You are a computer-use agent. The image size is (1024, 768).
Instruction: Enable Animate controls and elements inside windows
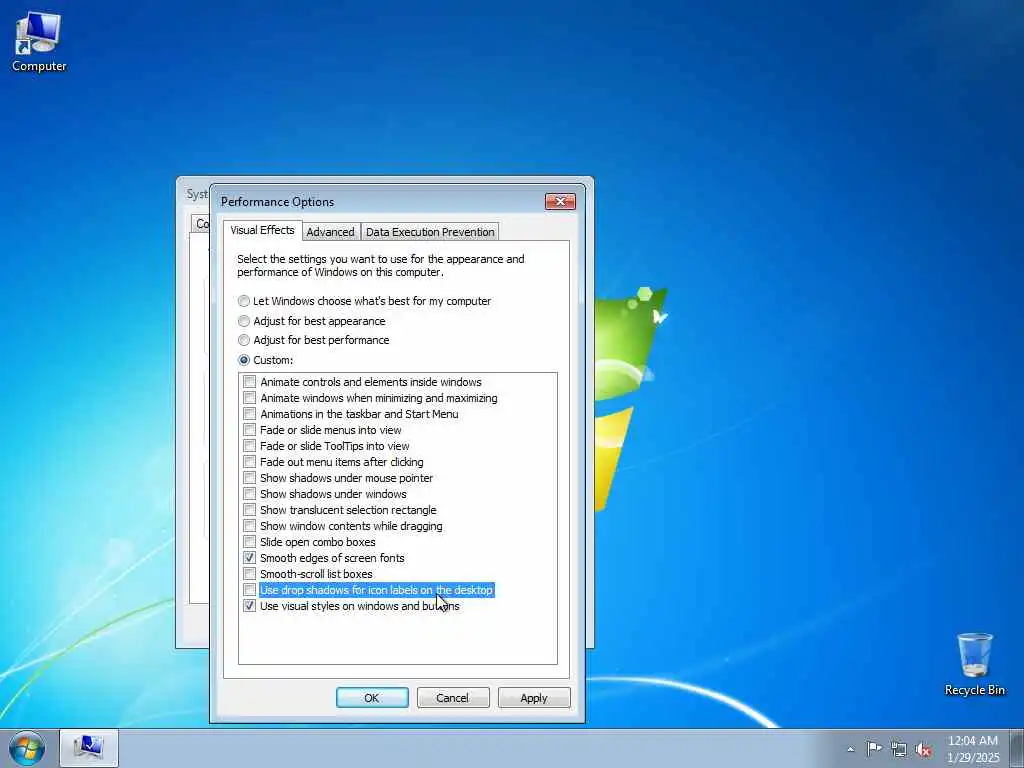click(249, 382)
